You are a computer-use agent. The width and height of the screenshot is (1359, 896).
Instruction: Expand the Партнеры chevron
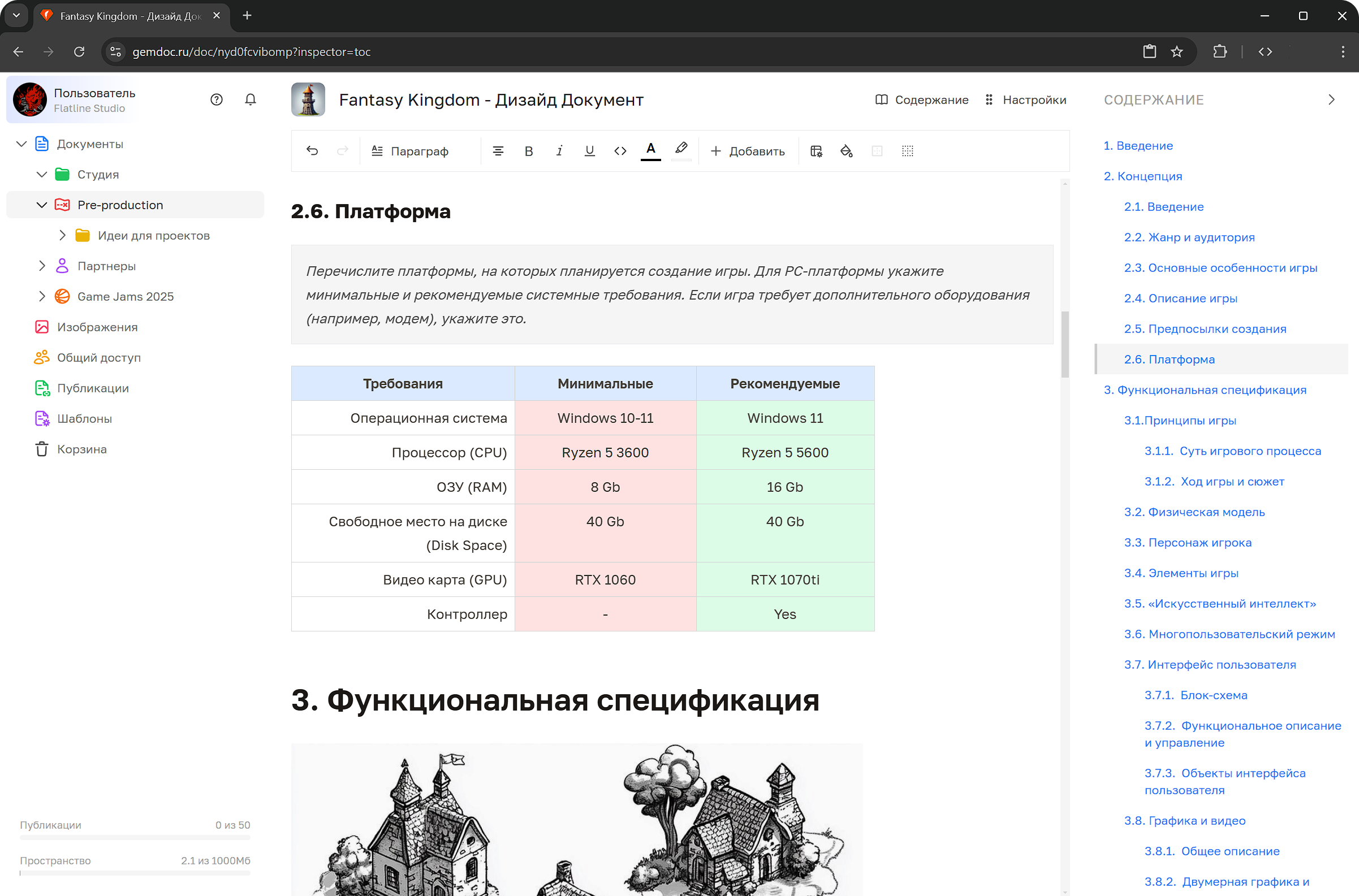click(42, 266)
